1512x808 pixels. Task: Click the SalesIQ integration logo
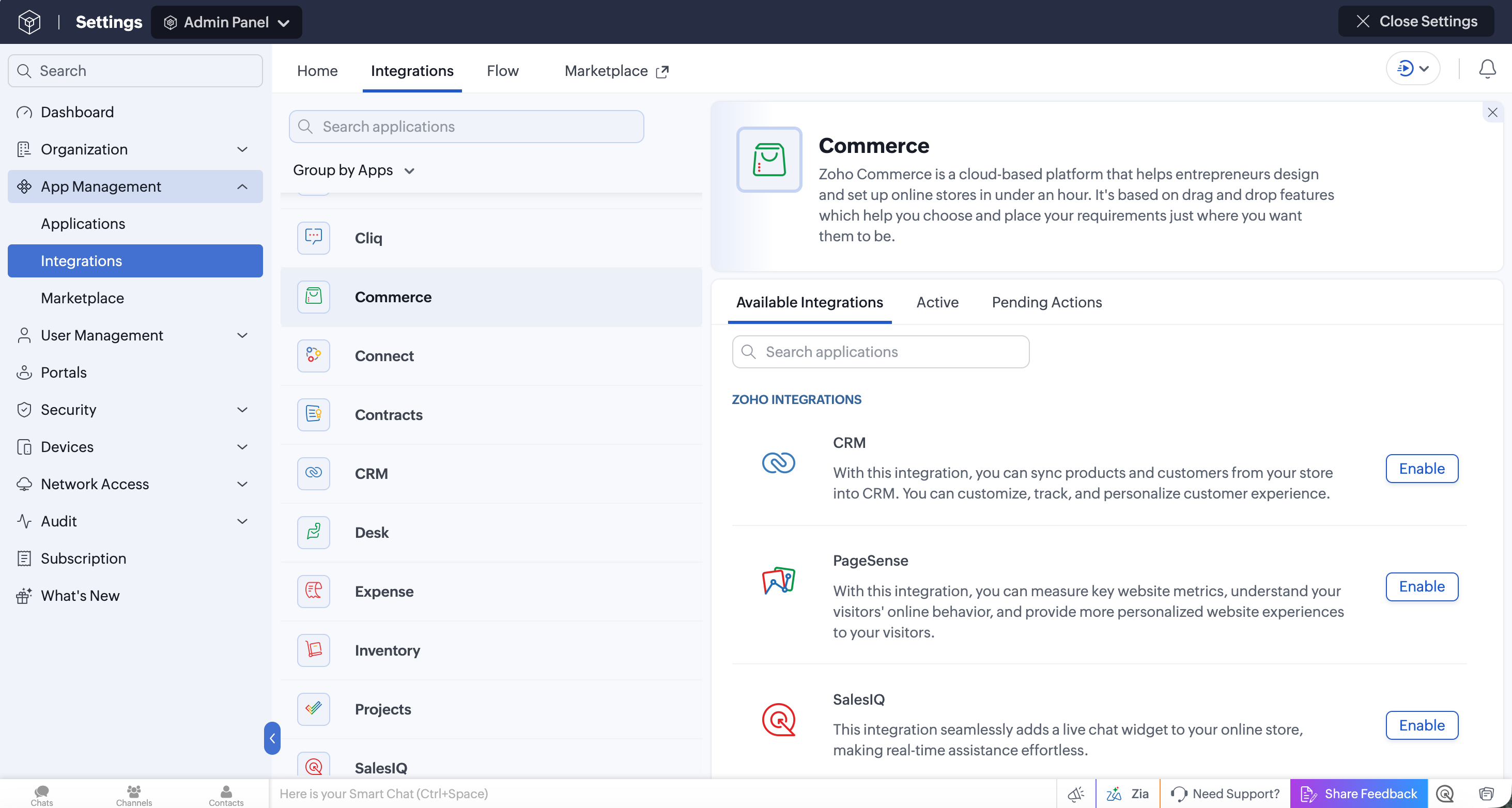coord(778,720)
